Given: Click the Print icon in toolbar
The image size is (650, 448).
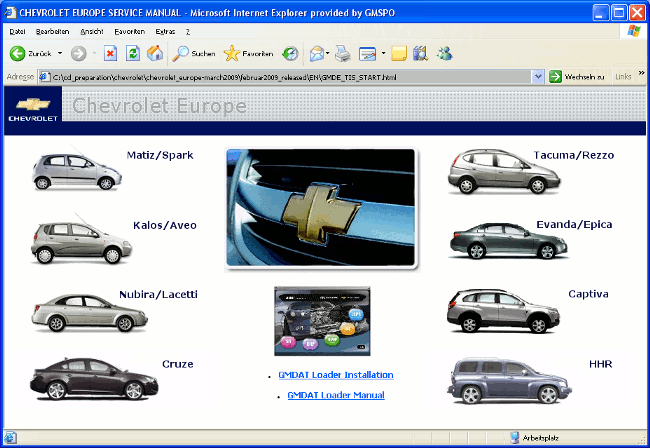Looking at the screenshot, I should [x=343, y=53].
